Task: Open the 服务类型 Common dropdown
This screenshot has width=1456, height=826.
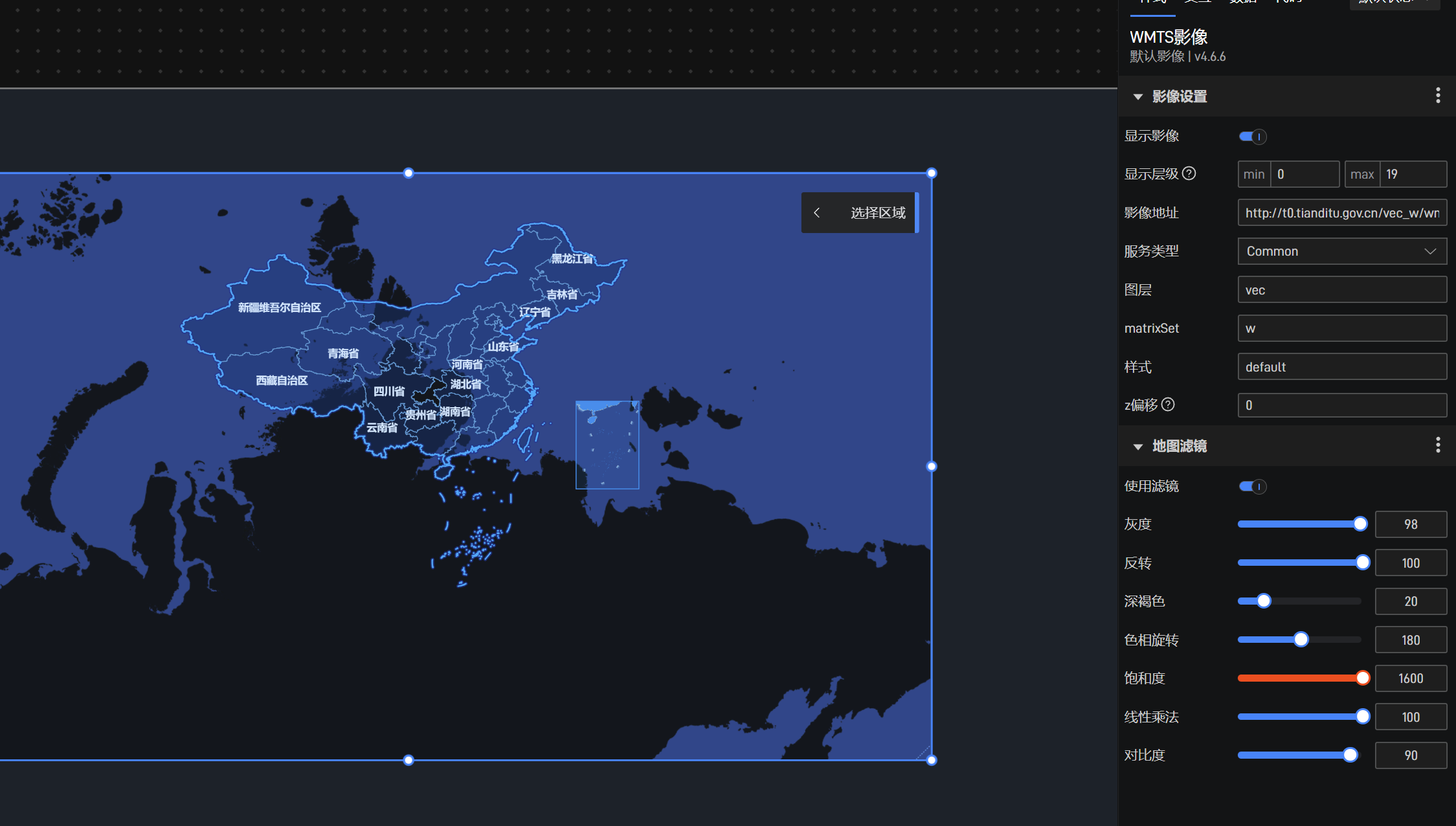Action: click(1341, 251)
